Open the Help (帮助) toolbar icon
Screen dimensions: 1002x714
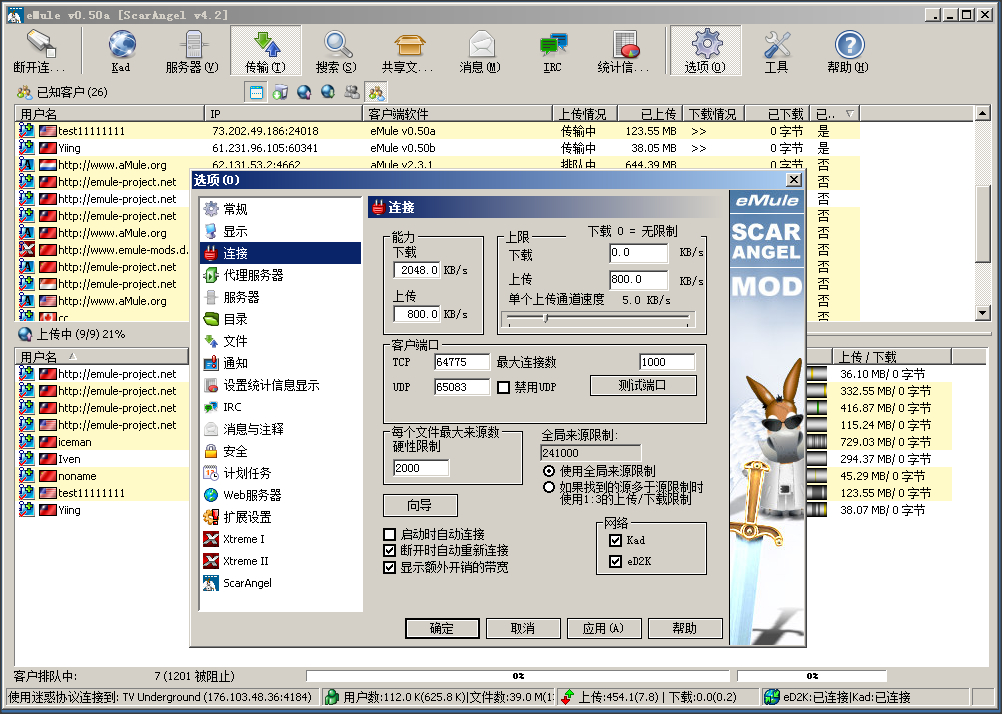[848, 51]
